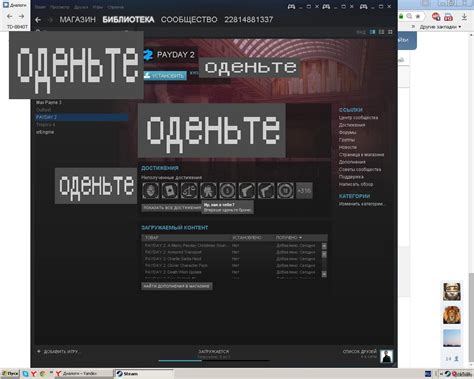The image size is (474, 379).
Task: Click the browser downloads arrow icon
Action: coord(464,16)
